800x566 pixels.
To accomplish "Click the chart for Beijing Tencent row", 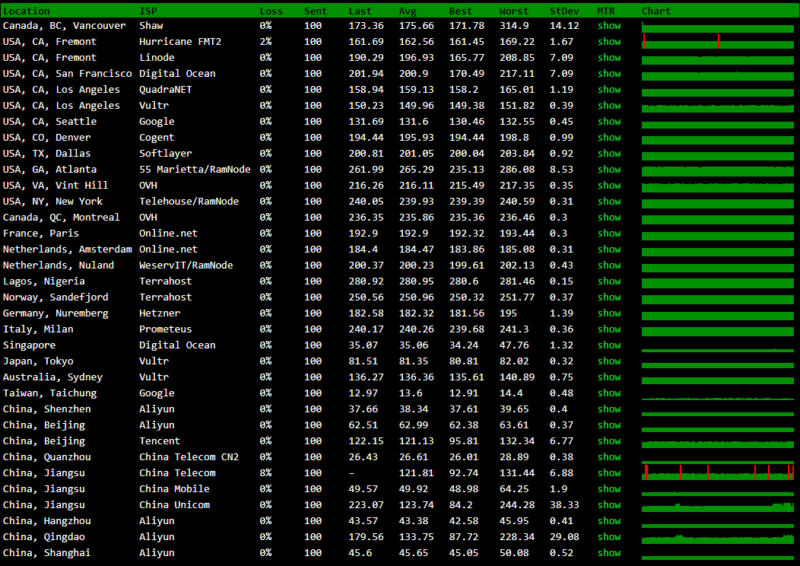I will click(717, 441).
